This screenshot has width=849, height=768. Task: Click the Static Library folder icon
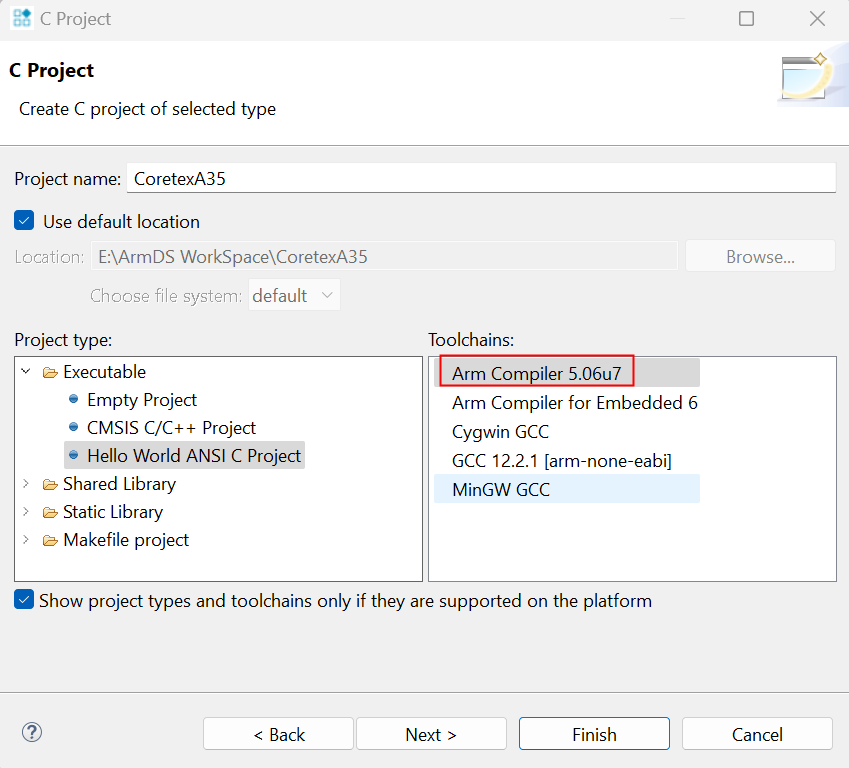tap(50, 512)
